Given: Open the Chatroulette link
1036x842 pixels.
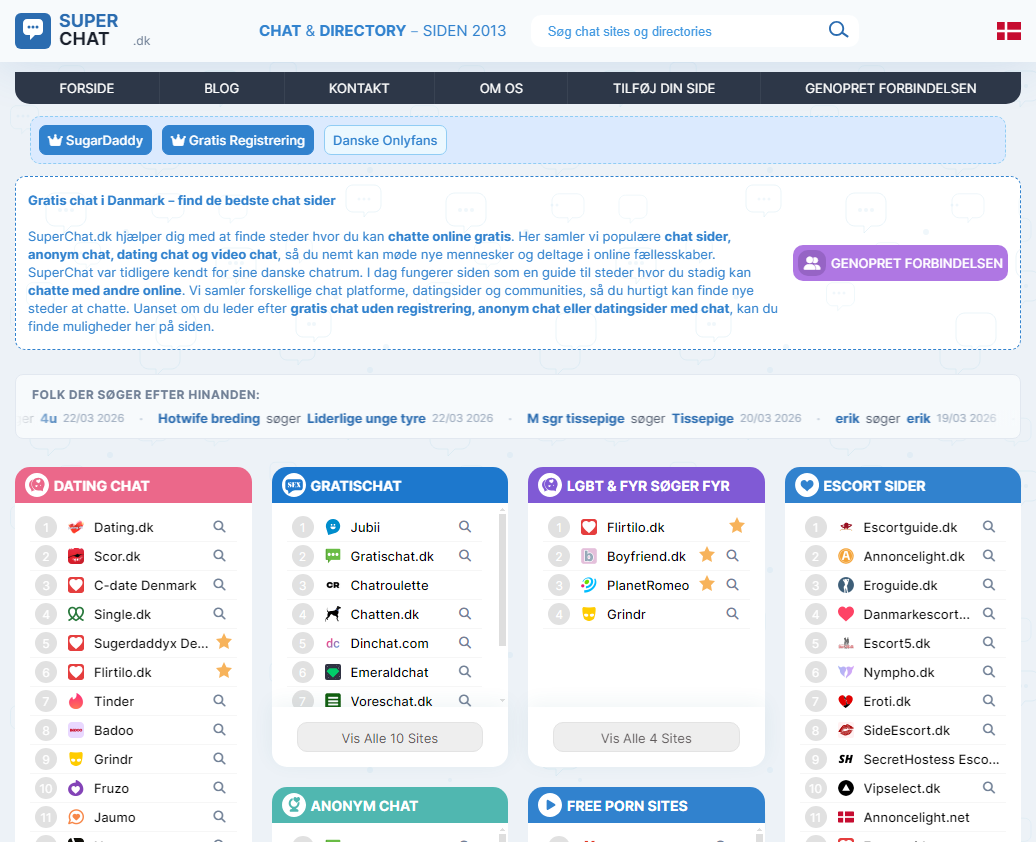Looking at the screenshot, I should point(389,585).
